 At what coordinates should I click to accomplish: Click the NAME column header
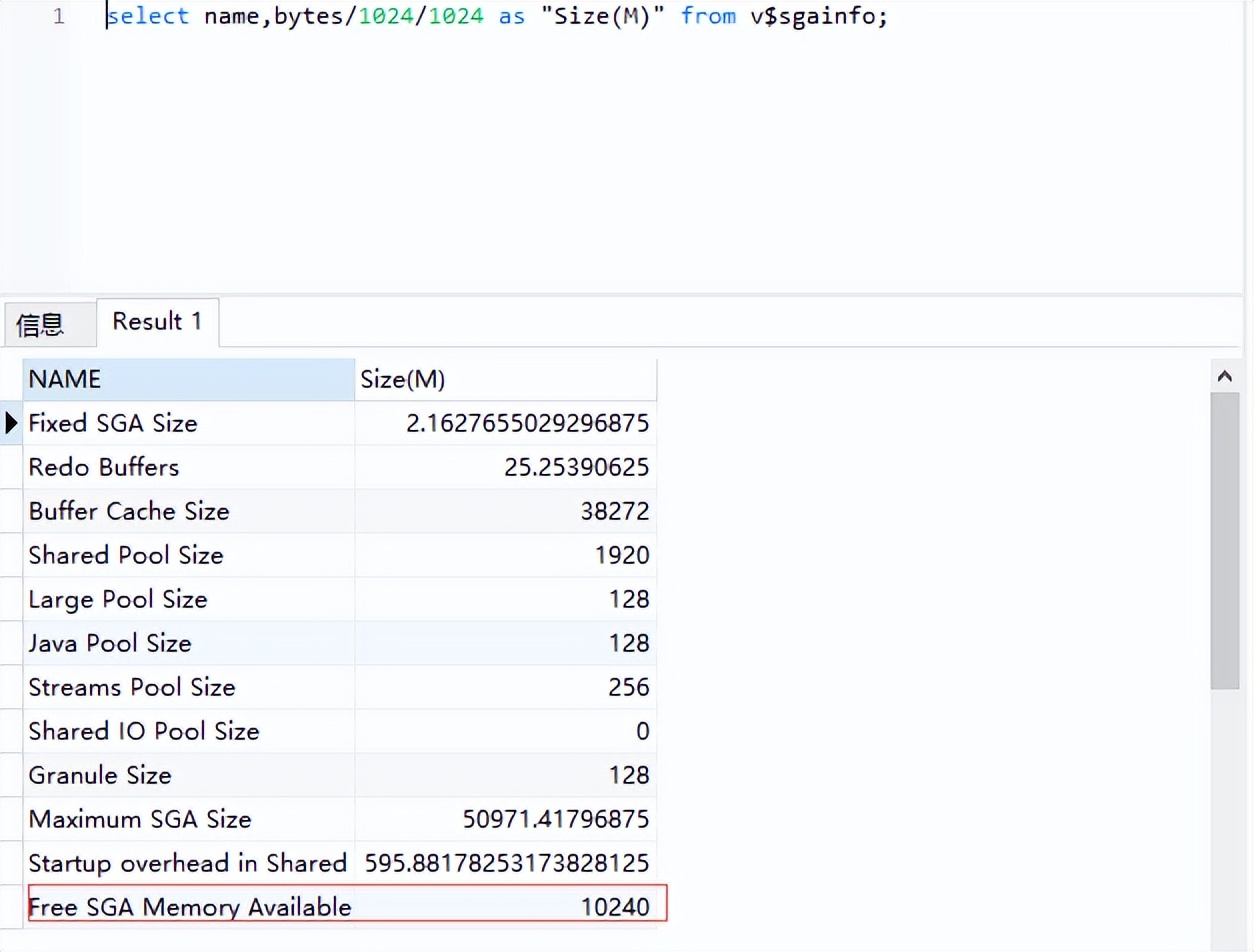click(x=188, y=380)
